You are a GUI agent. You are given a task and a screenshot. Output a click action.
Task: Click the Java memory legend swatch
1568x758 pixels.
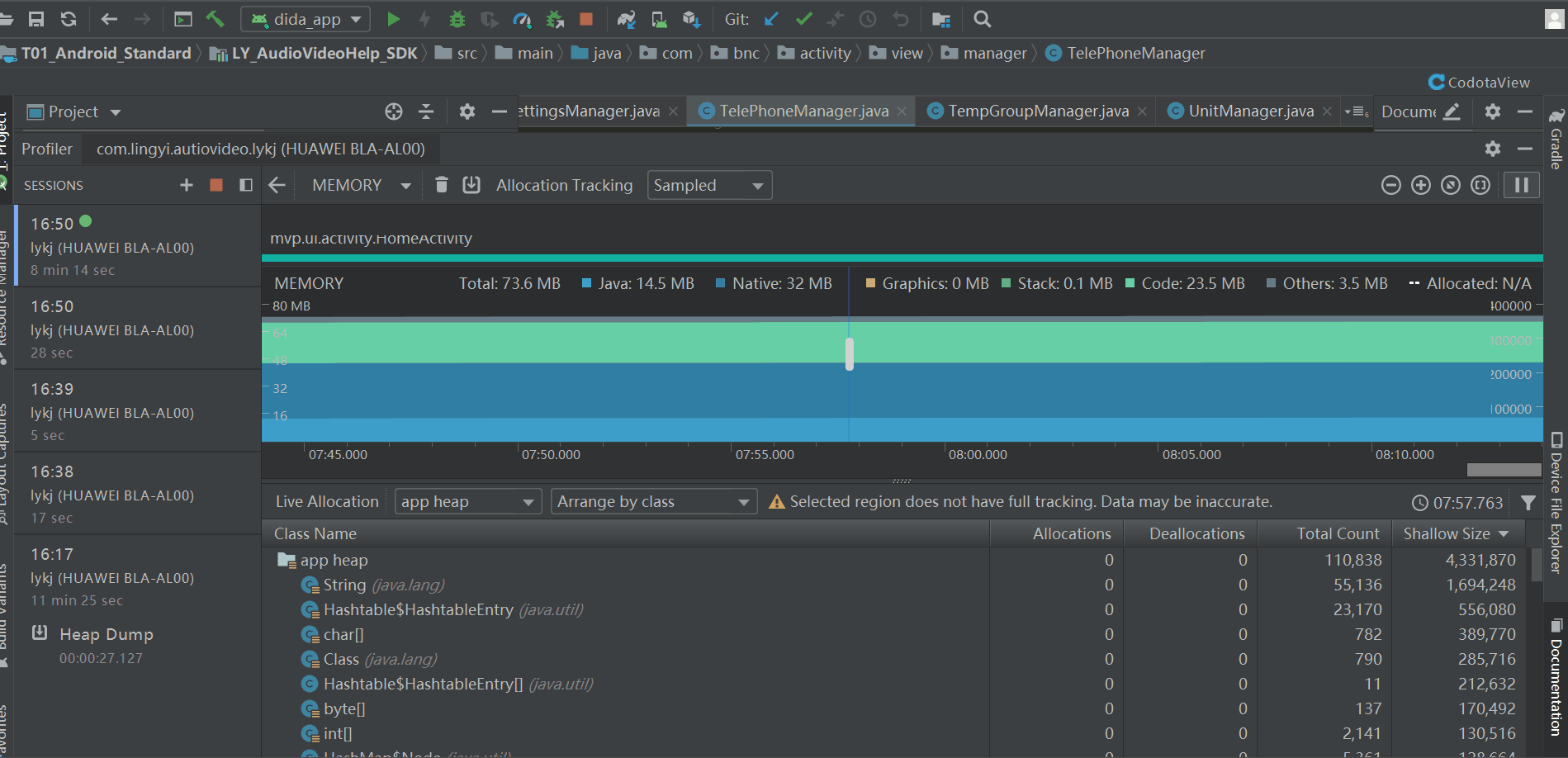coord(586,283)
